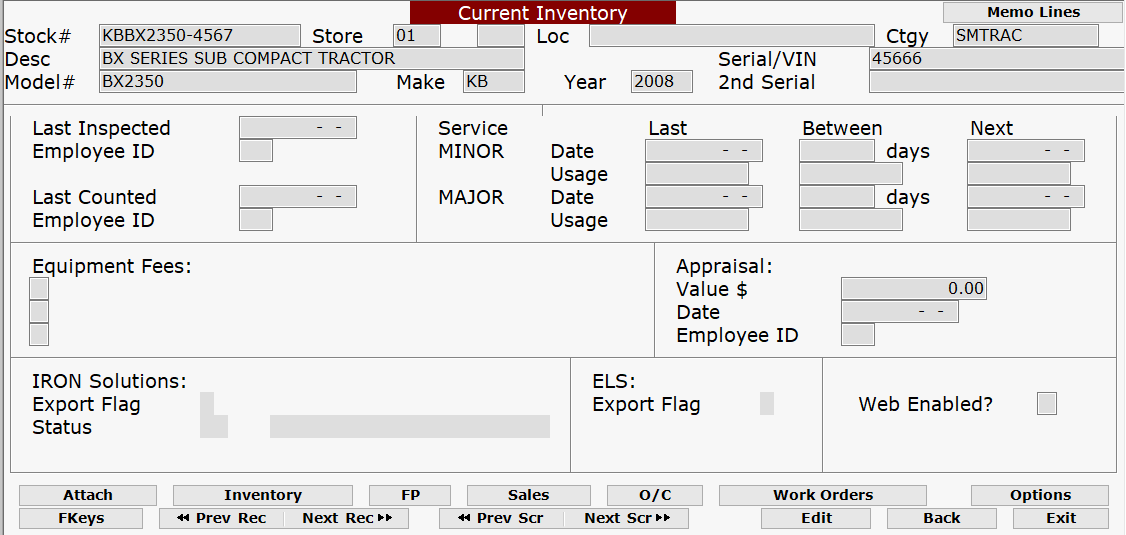
Task: Click the Loc field
Action: [x=732, y=36]
